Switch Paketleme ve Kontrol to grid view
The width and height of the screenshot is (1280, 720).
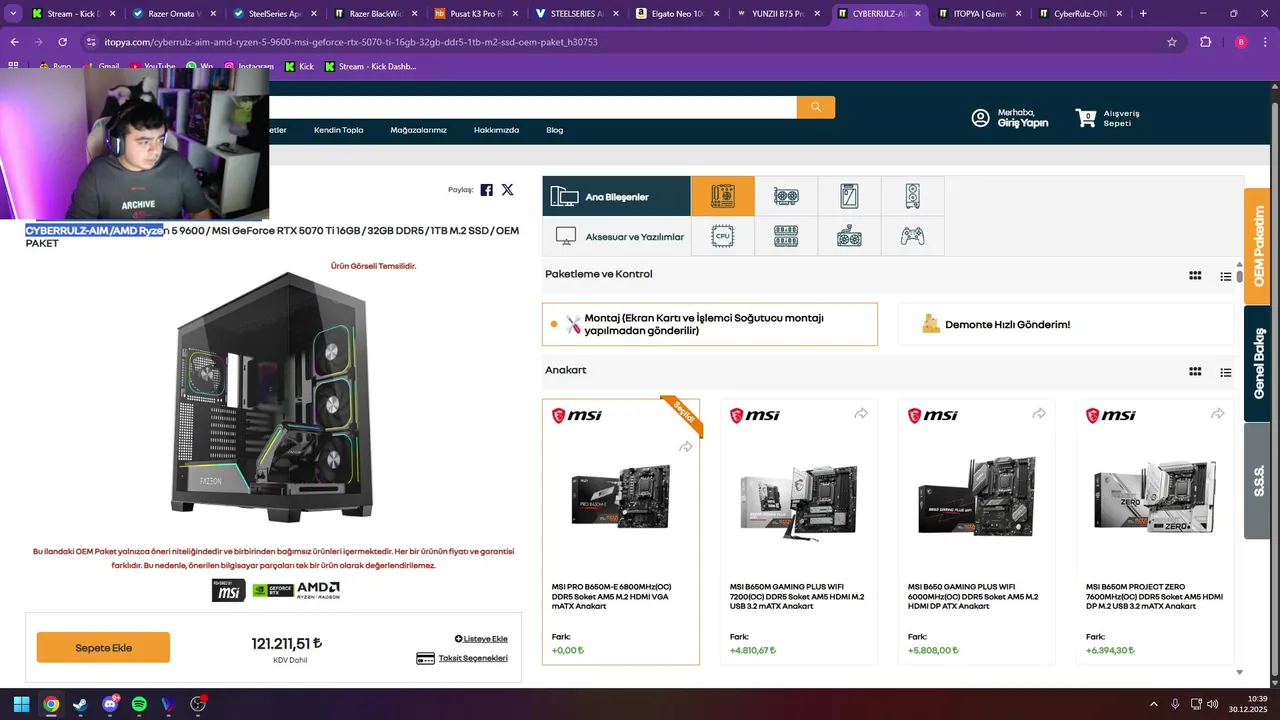1195,276
